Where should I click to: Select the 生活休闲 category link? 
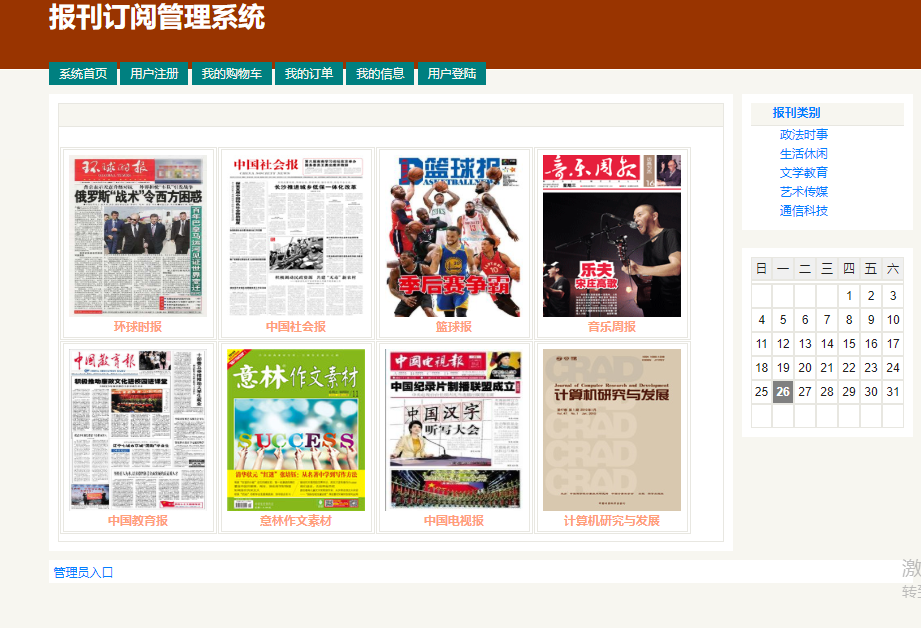coord(804,154)
